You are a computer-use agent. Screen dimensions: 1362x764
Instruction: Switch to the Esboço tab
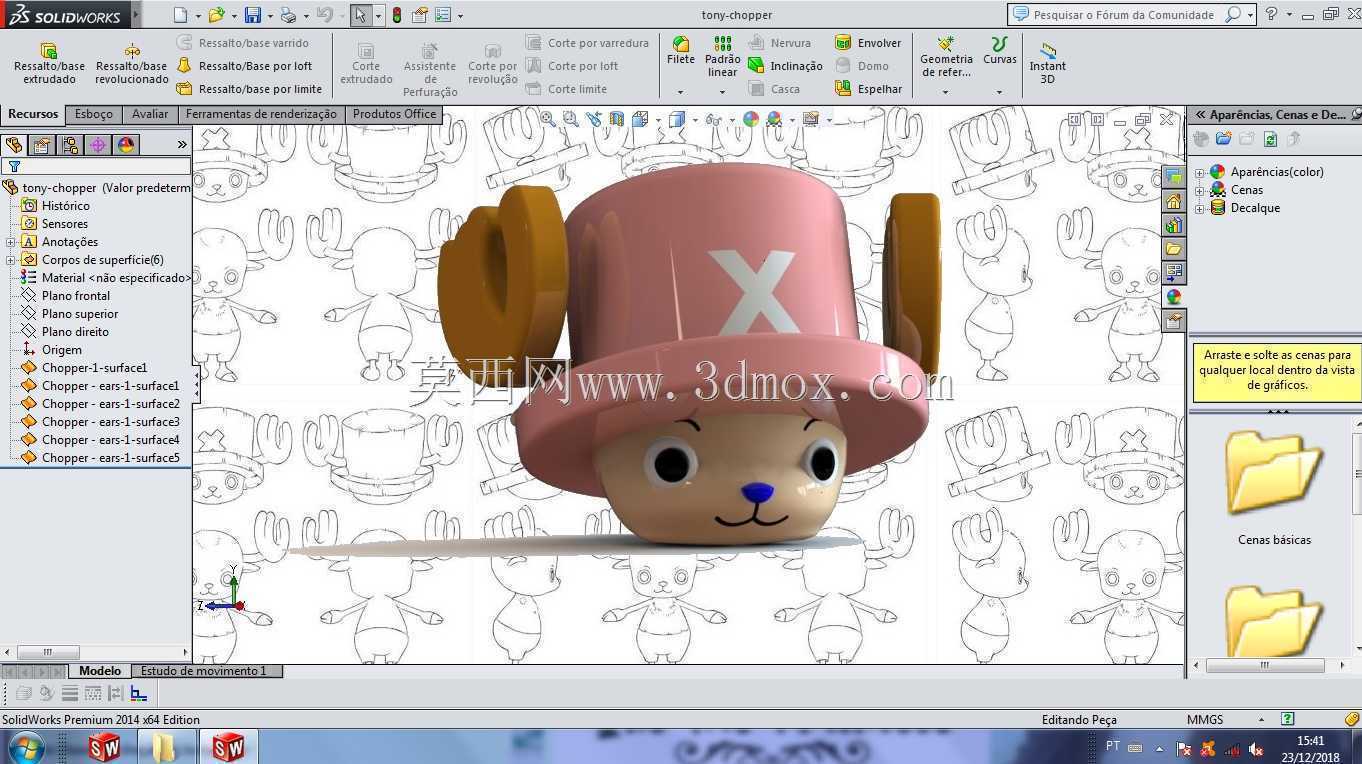[x=94, y=114]
